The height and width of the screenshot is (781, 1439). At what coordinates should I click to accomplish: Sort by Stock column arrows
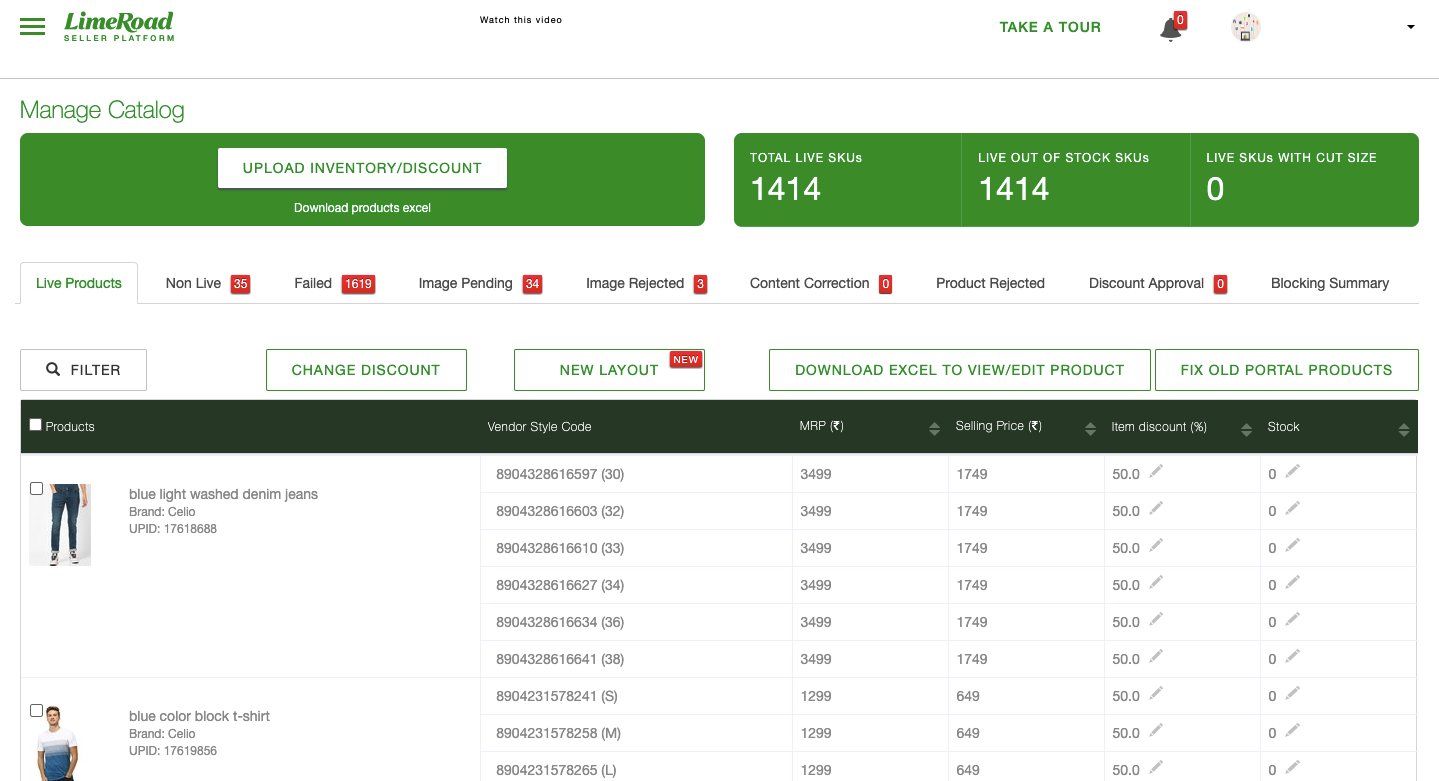coord(1403,429)
